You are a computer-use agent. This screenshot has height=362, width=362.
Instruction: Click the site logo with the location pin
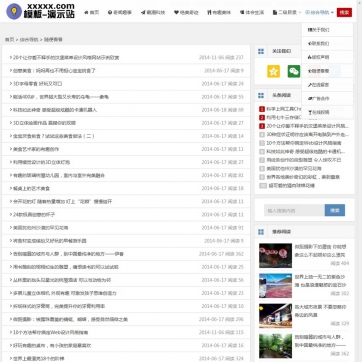[x=40, y=11]
